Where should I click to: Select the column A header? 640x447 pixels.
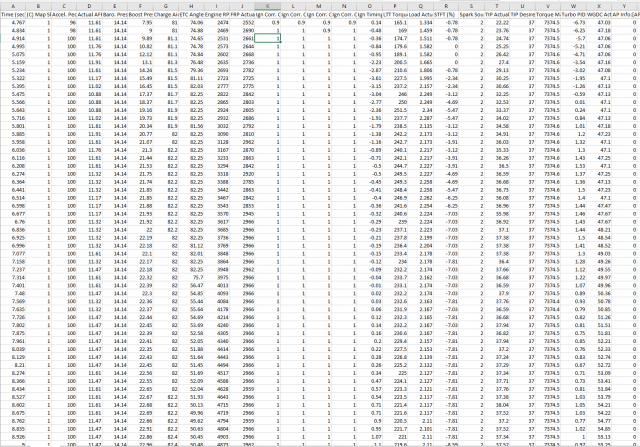[x=13, y=6]
